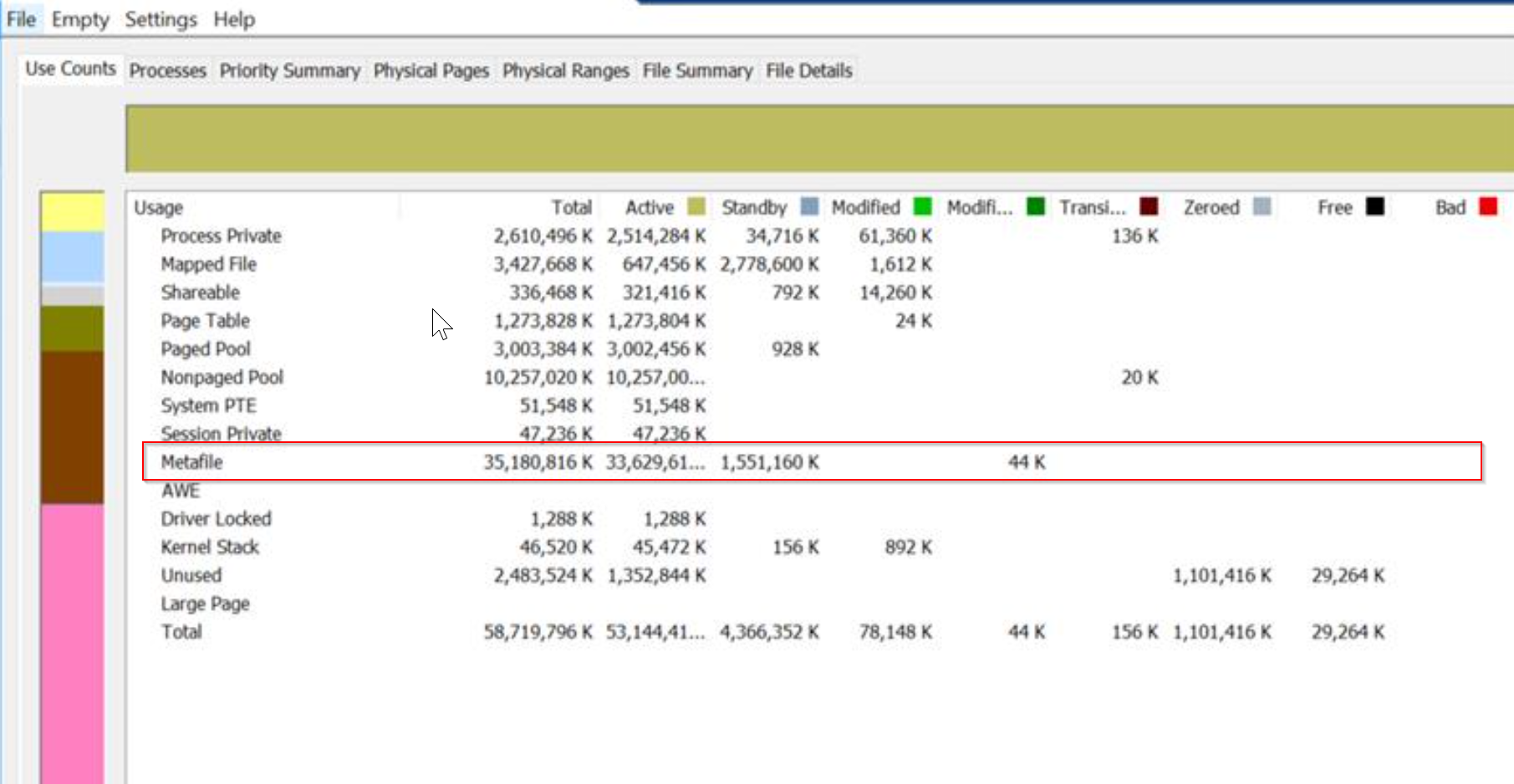This screenshot has width=1514, height=784.
Task: Click the Zeroed grey-blue swatch
Action: (x=1262, y=206)
